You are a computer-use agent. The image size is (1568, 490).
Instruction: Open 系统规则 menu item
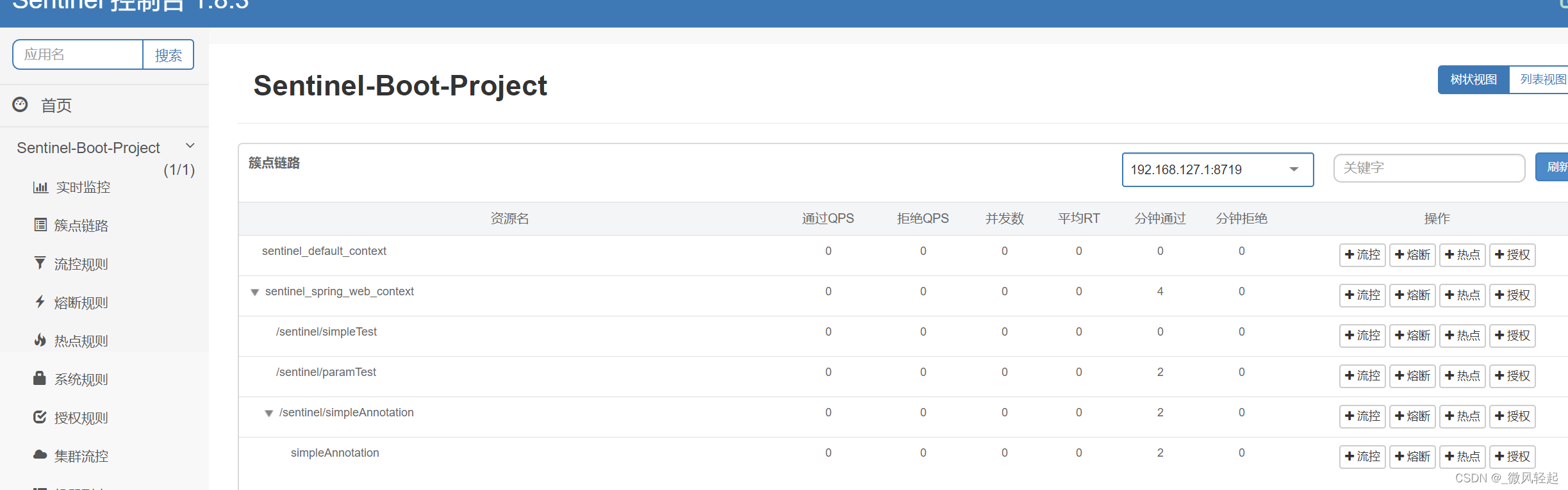81,379
